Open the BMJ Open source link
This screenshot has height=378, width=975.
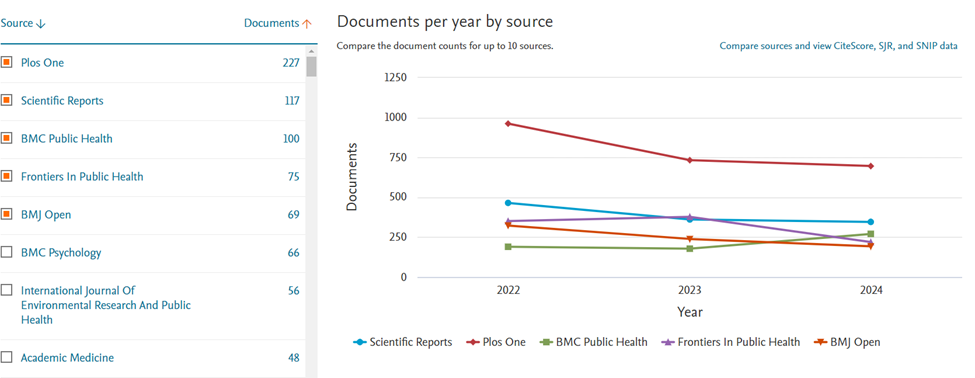(46, 214)
